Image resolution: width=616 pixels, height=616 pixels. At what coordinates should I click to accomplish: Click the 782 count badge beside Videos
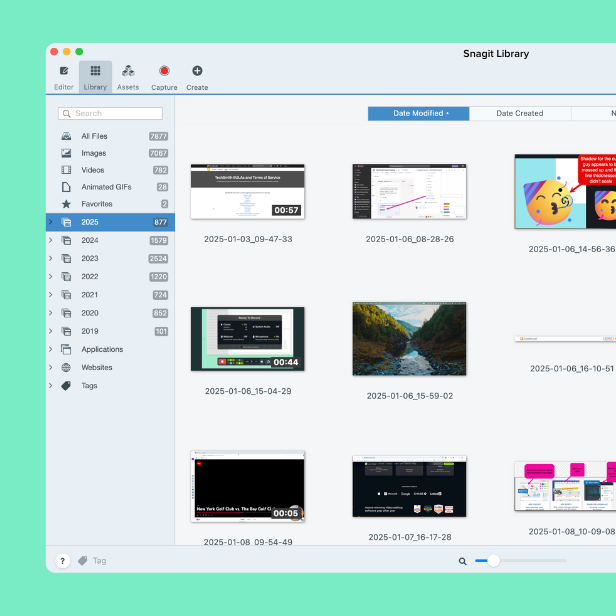(160, 170)
